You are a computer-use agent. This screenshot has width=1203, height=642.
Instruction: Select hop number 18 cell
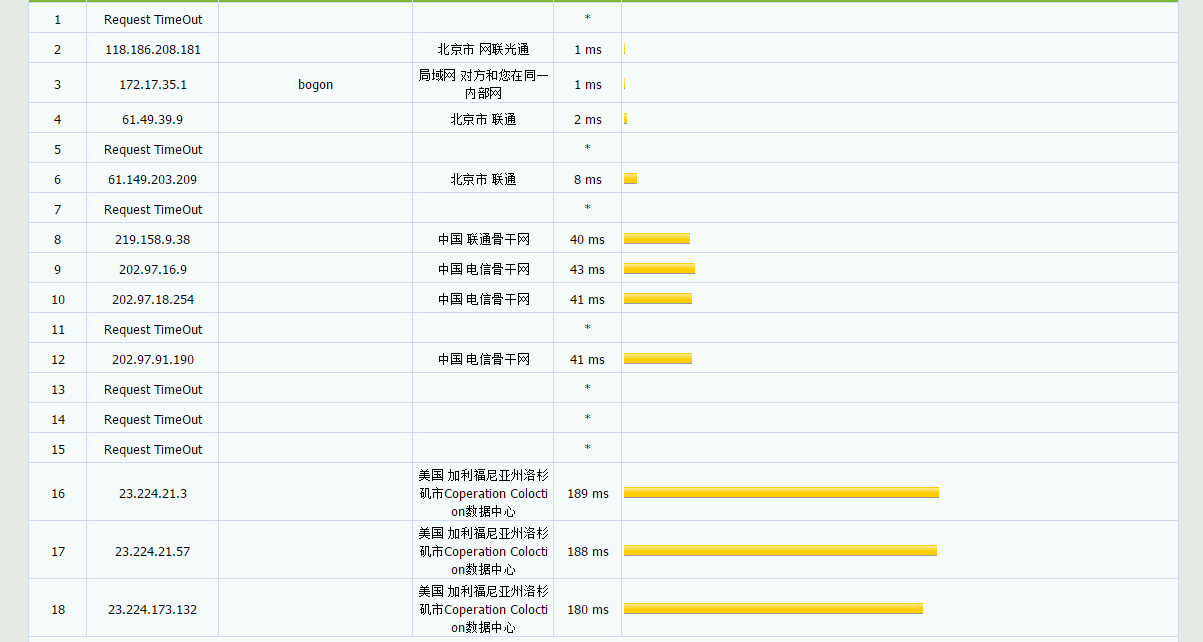[x=58, y=609]
